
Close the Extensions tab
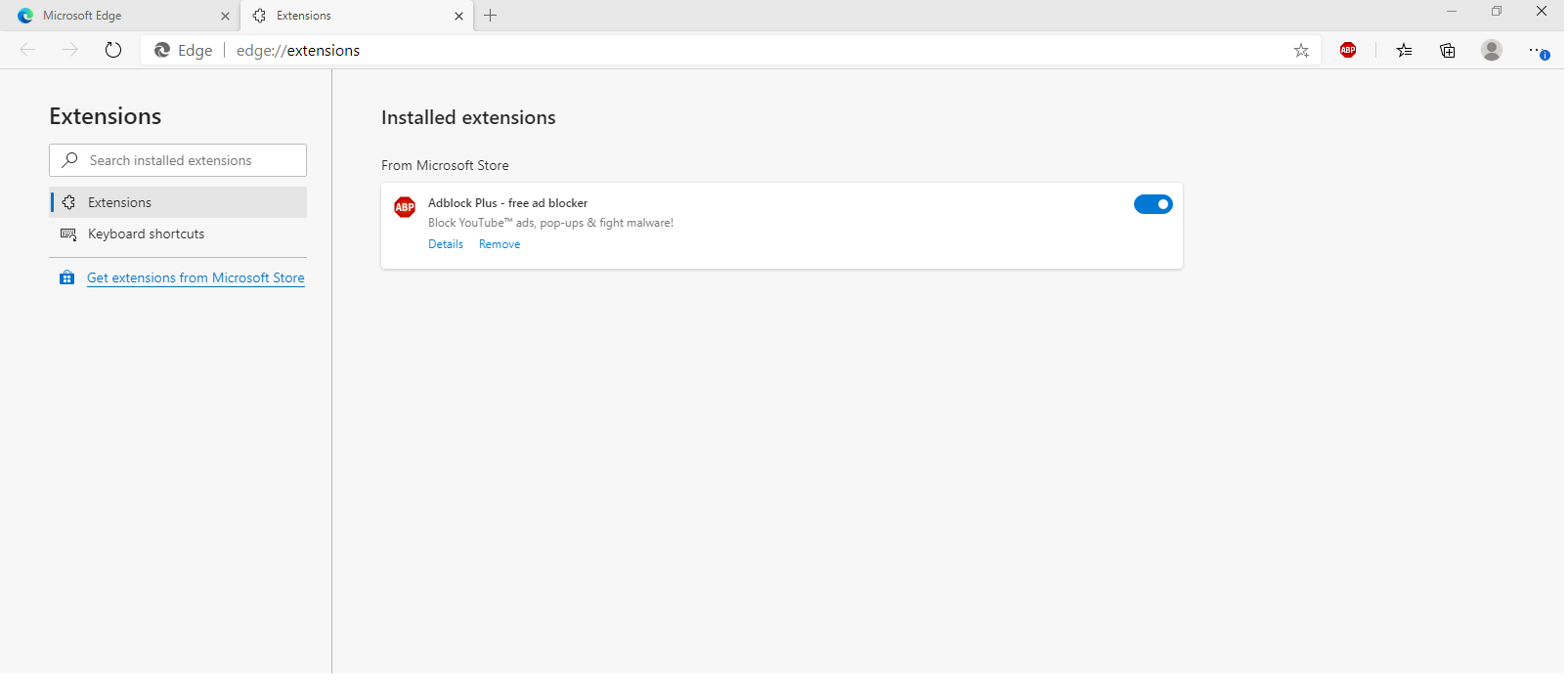pos(458,16)
